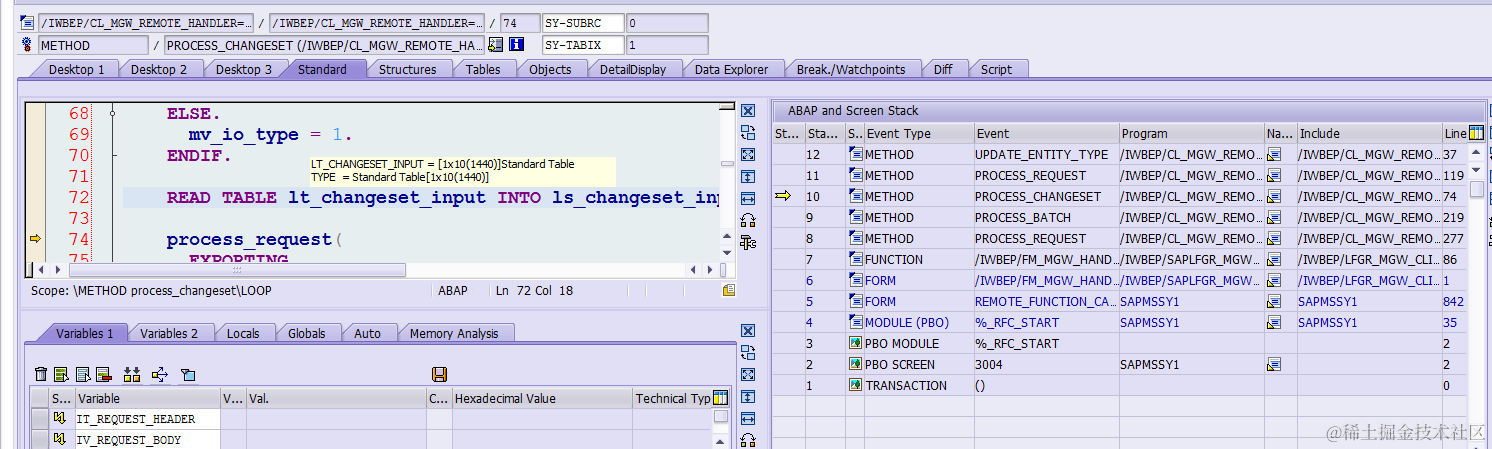Click the line number 74 field at top

click(x=518, y=22)
